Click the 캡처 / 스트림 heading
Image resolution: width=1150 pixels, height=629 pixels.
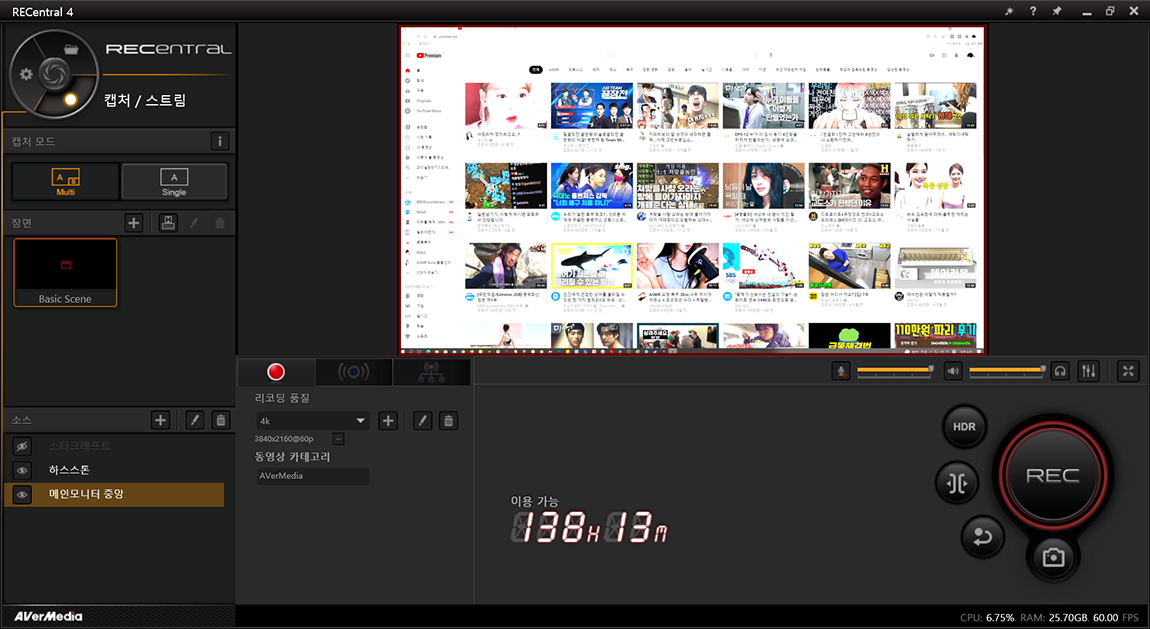point(144,100)
